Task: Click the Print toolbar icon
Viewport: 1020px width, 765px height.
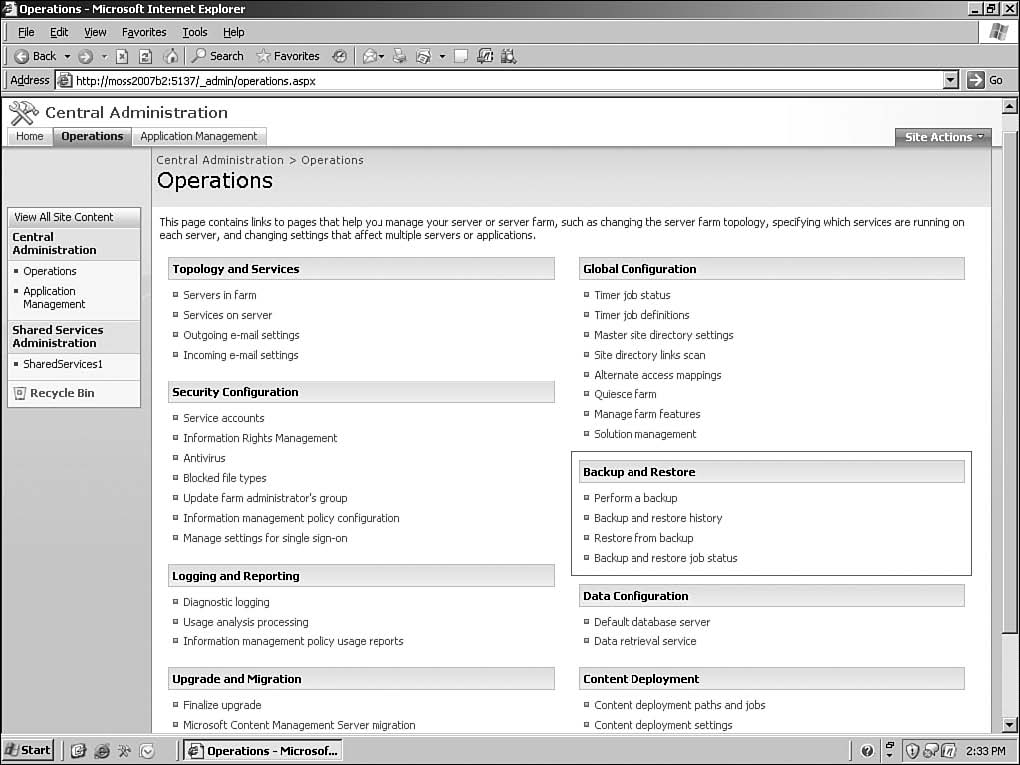Action: (x=398, y=56)
